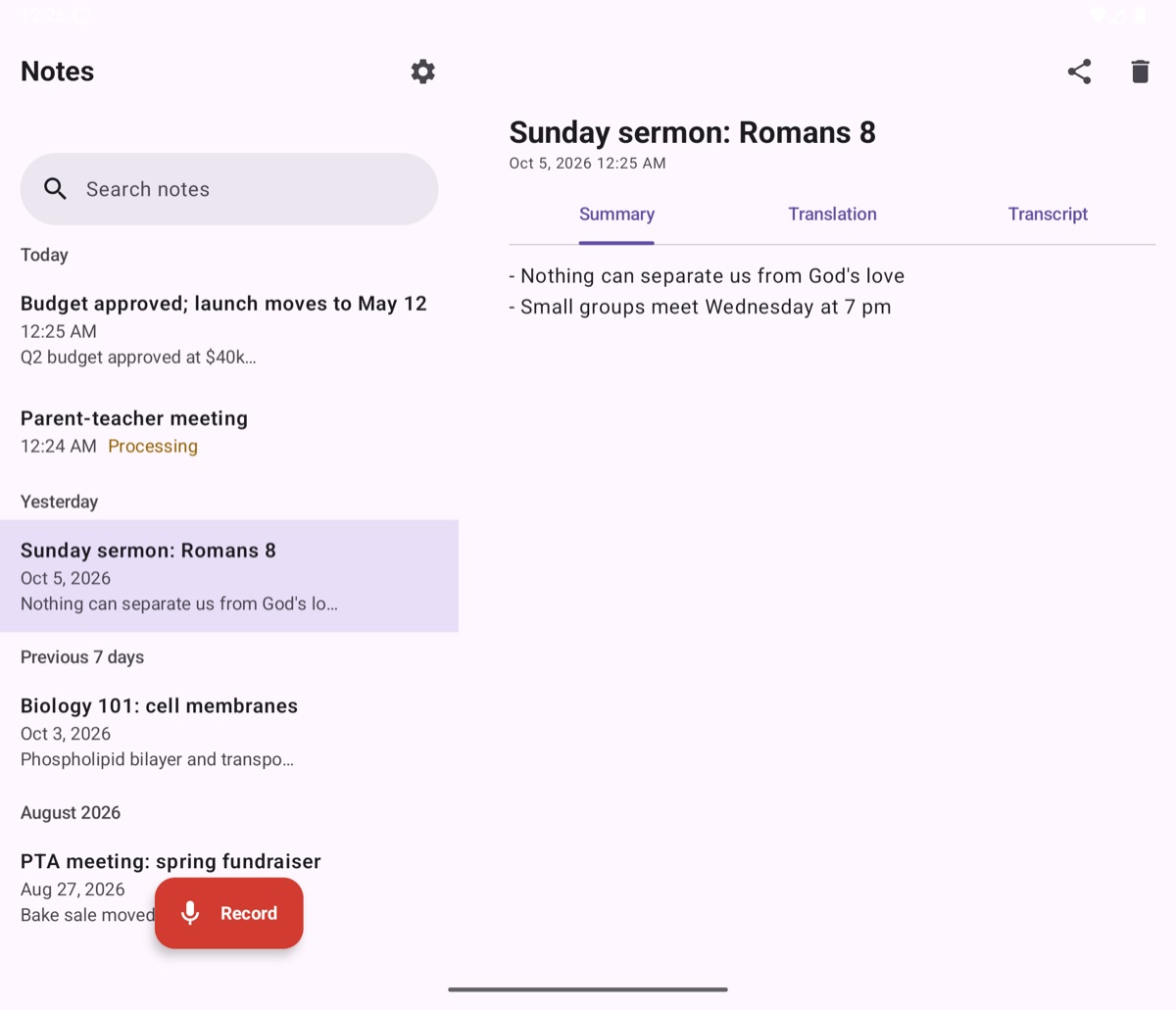Select the note title in detail pane
This screenshot has height=1010, width=1176.
pos(692,132)
